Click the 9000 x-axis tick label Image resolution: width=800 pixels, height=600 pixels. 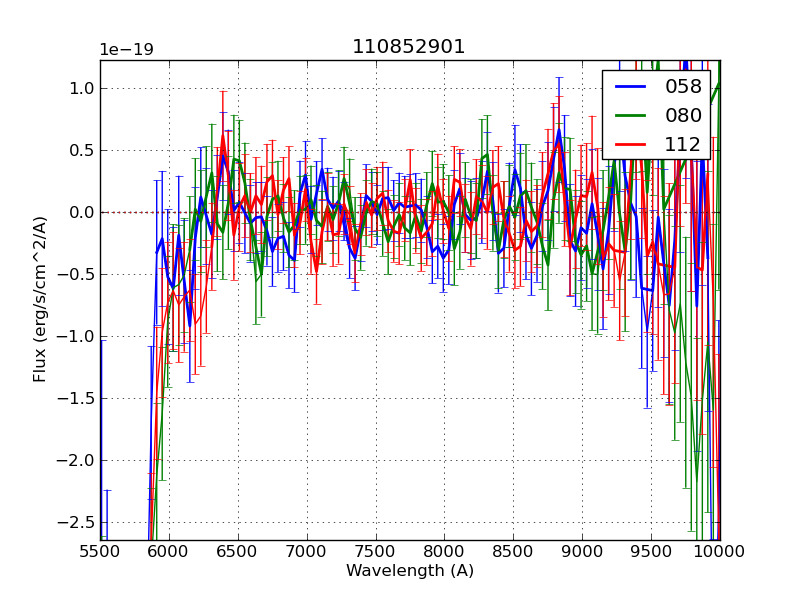[x=583, y=551]
